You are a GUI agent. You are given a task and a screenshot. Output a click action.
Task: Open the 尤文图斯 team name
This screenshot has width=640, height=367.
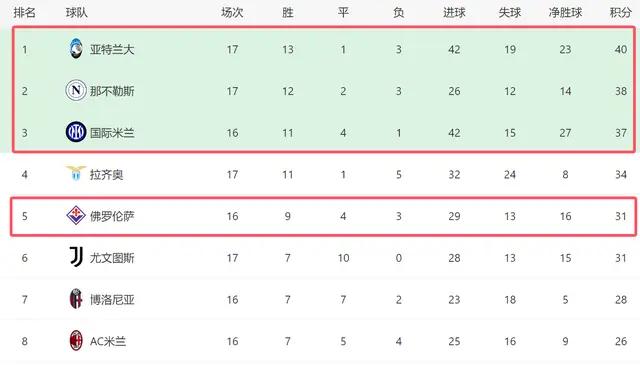112,258
